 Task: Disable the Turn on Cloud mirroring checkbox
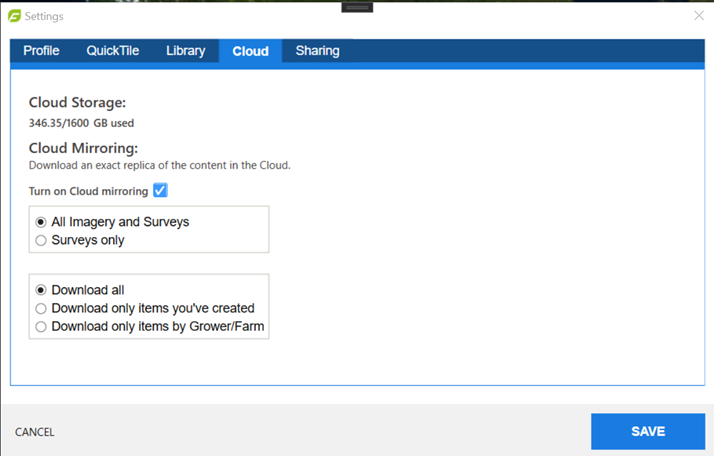pos(160,191)
